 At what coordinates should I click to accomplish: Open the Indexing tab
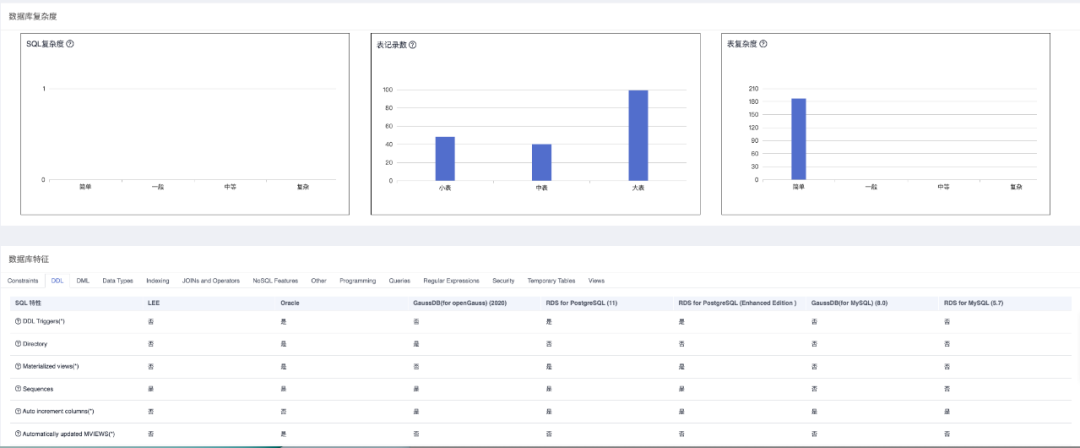158,281
